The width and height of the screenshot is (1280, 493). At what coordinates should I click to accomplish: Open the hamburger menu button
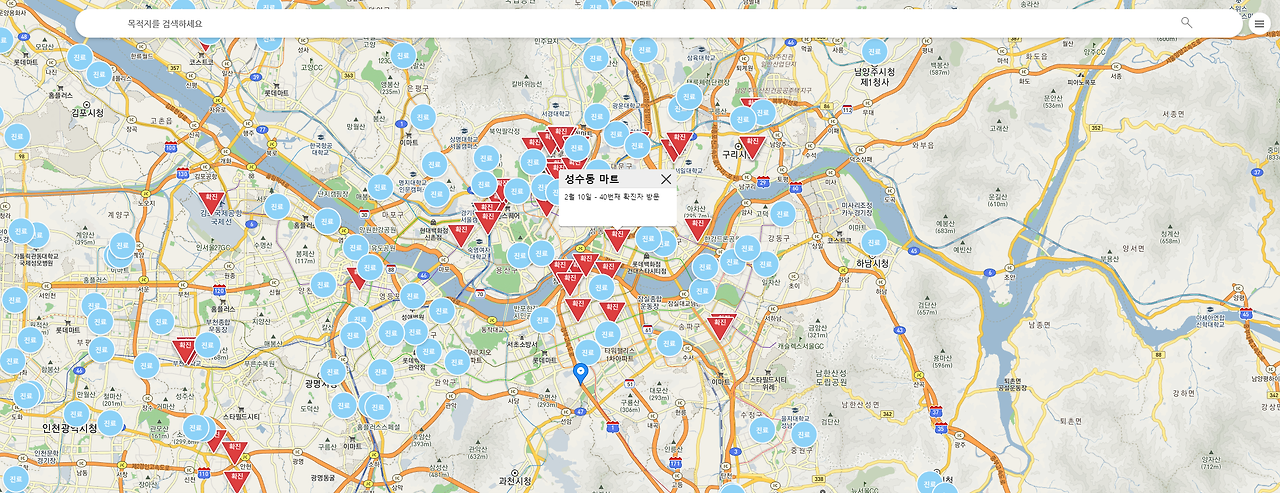coord(1259,24)
